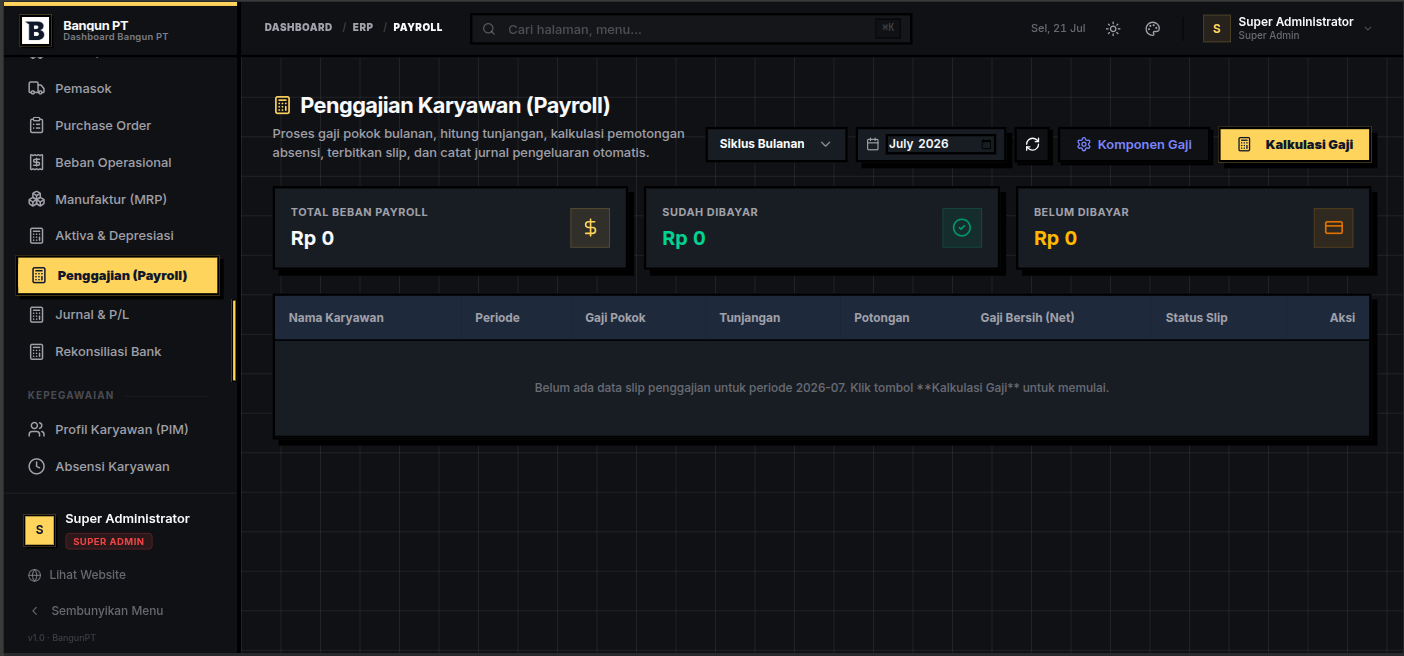Expand the Siklus Bulanan dropdown

(776, 144)
